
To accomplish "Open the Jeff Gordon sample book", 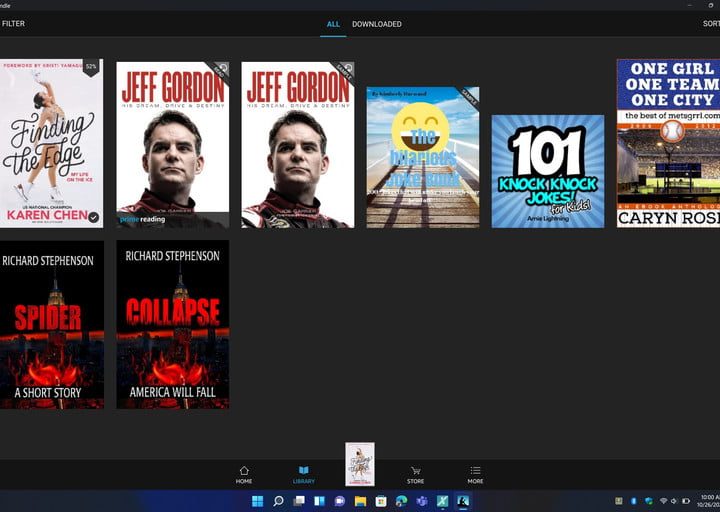I will 298,145.
